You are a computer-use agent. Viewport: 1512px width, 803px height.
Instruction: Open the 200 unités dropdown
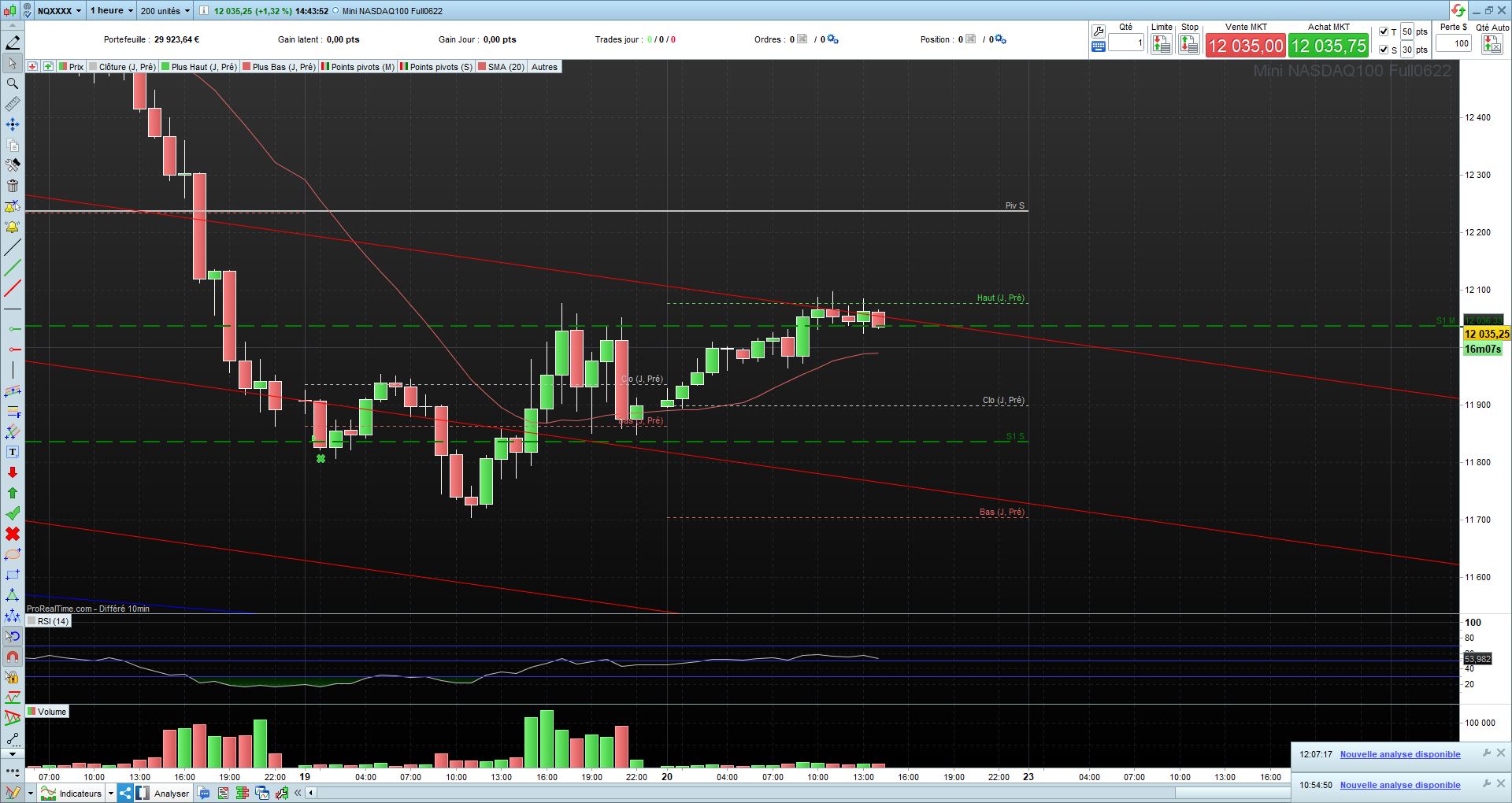165,11
